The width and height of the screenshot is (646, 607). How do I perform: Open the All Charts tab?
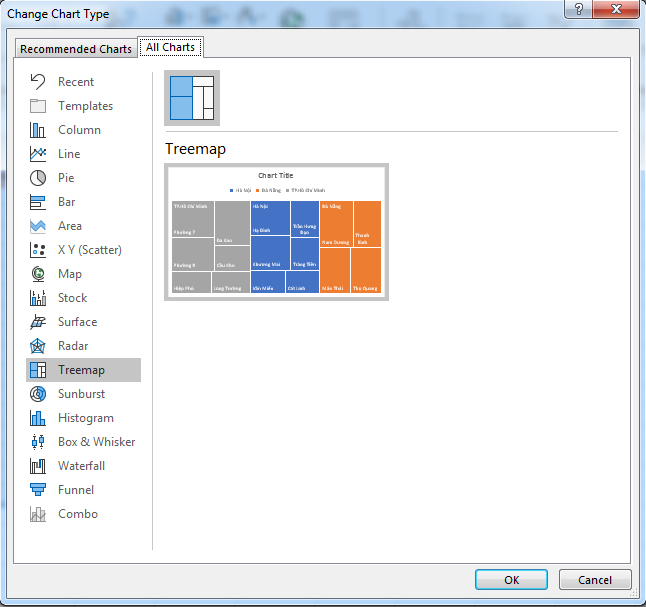pos(171,48)
